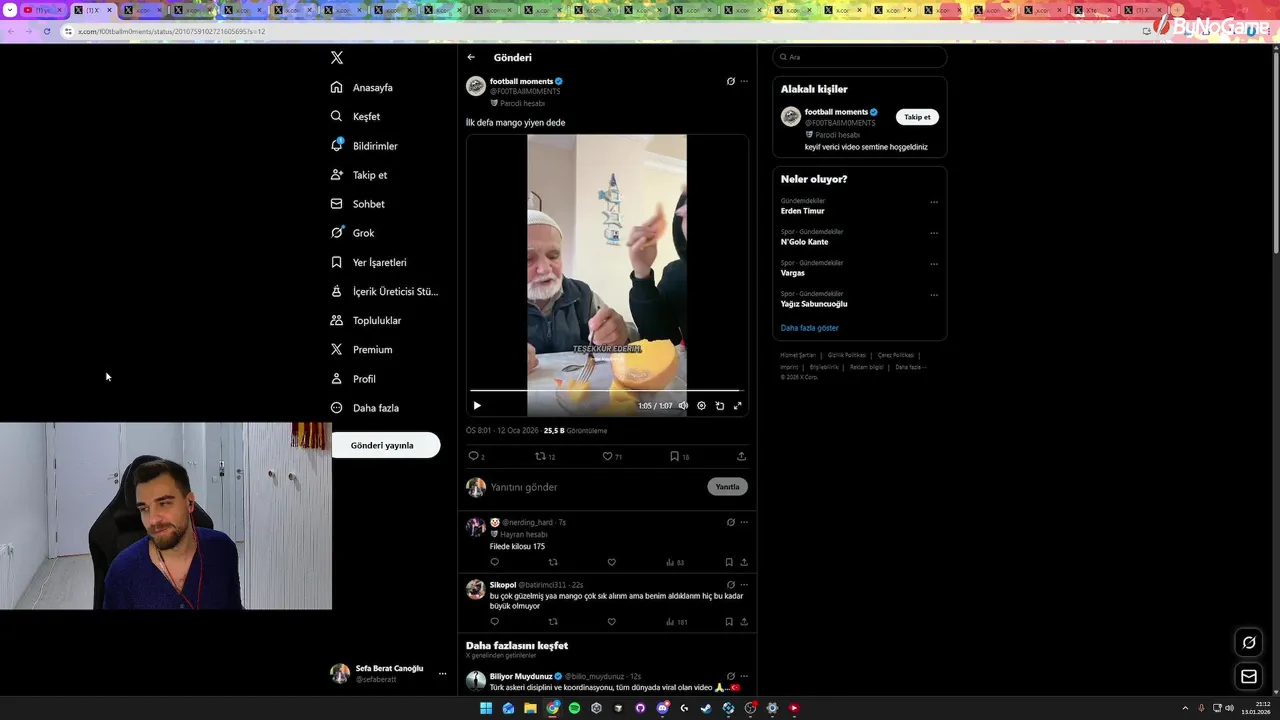Reply to the main post
Viewport: 1280px width, 720px height.
476,456
